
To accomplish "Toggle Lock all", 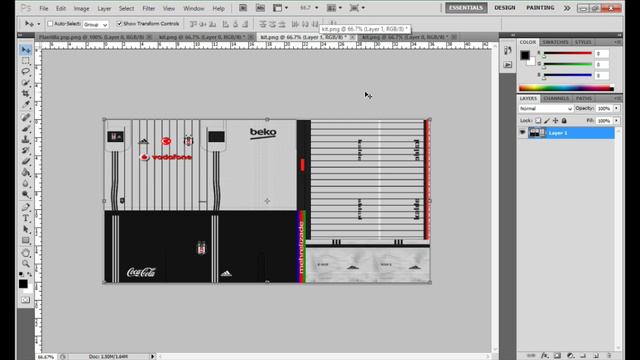I will pos(564,120).
